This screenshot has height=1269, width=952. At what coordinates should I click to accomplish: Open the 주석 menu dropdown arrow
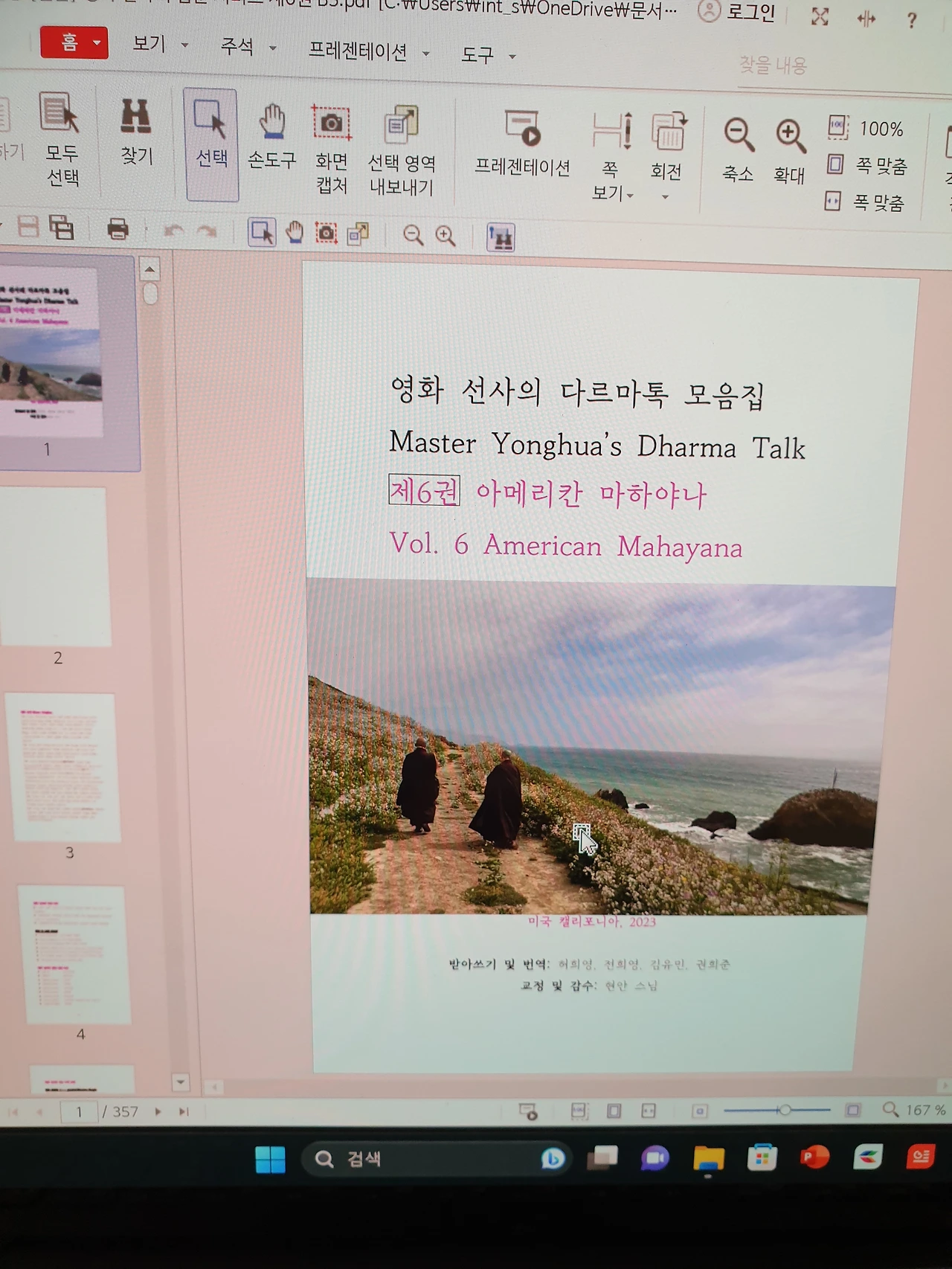coord(273,48)
